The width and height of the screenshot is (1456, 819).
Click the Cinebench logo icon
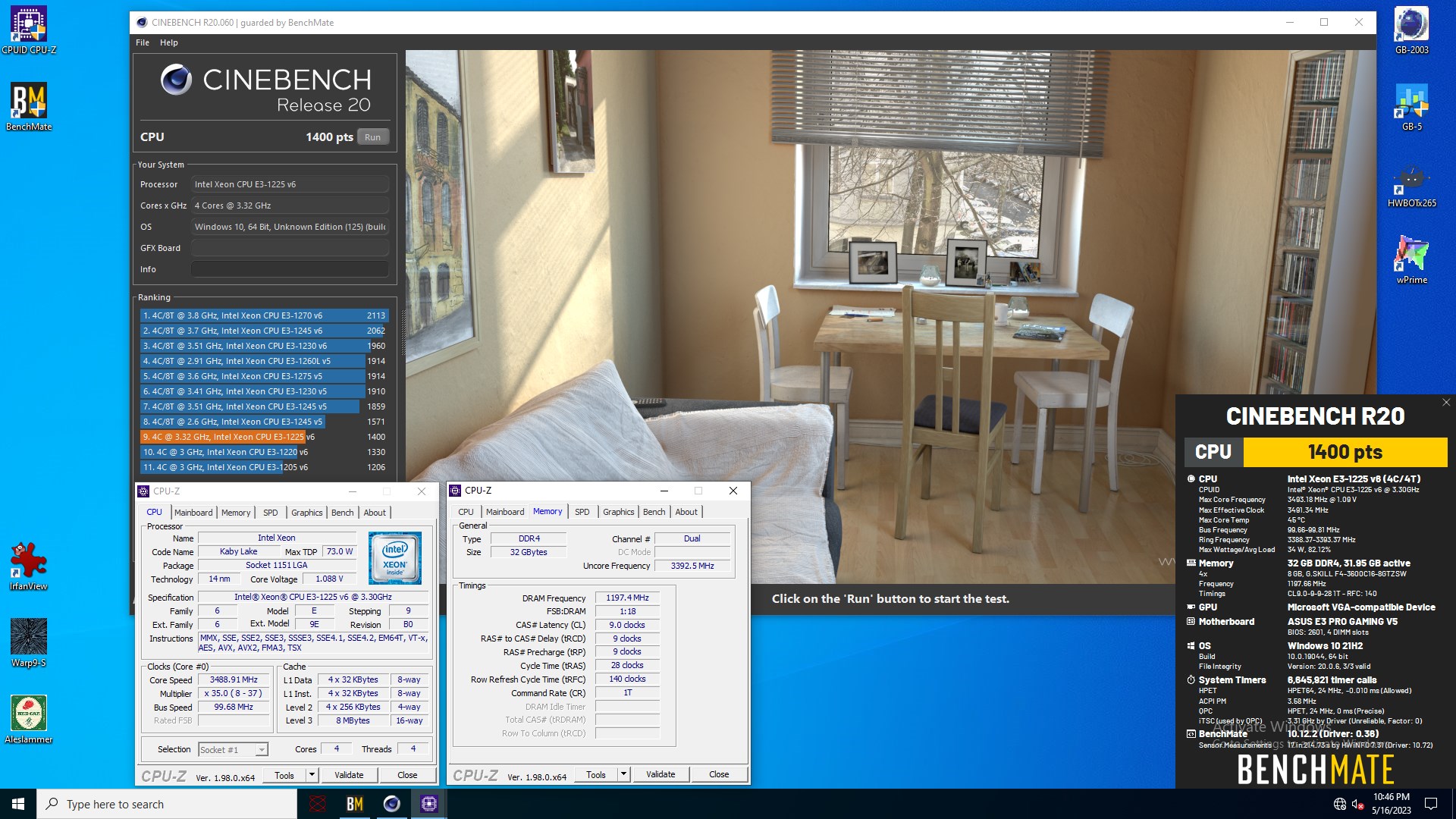[x=176, y=80]
